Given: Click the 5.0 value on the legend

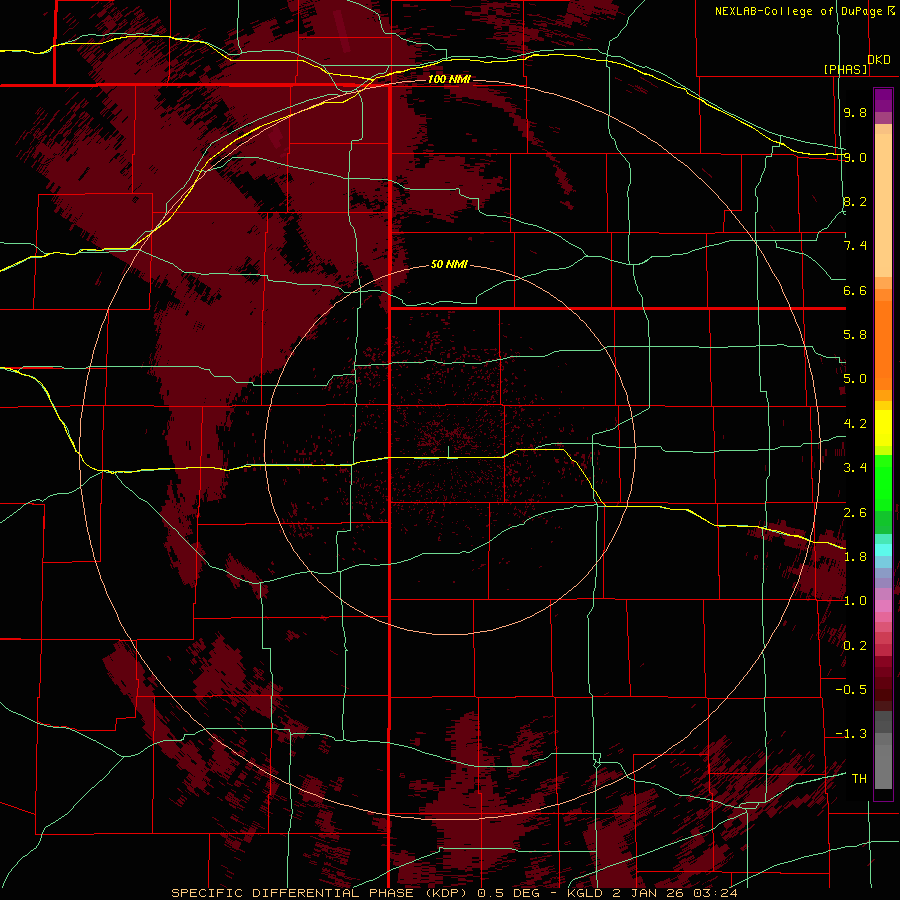Looking at the screenshot, I should coord(855,379).
